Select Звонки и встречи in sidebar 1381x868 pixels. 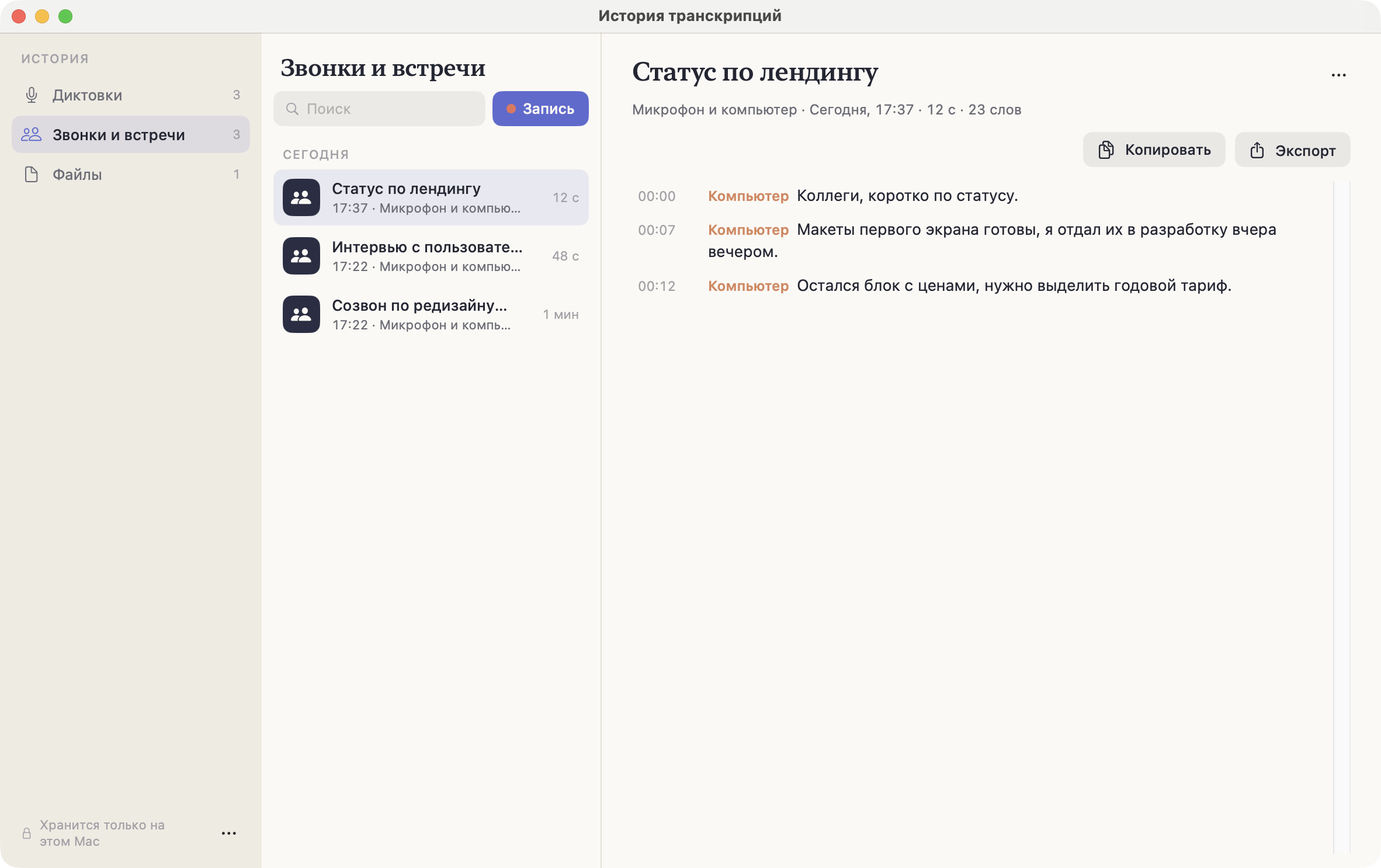click(x=131, y=134)
